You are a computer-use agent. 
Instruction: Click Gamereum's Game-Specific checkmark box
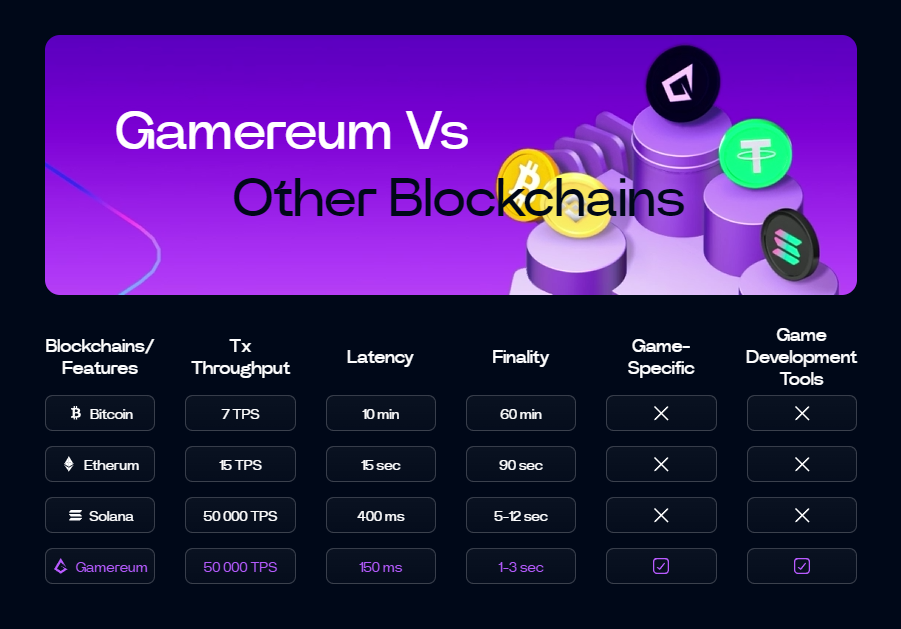point(661,566)
